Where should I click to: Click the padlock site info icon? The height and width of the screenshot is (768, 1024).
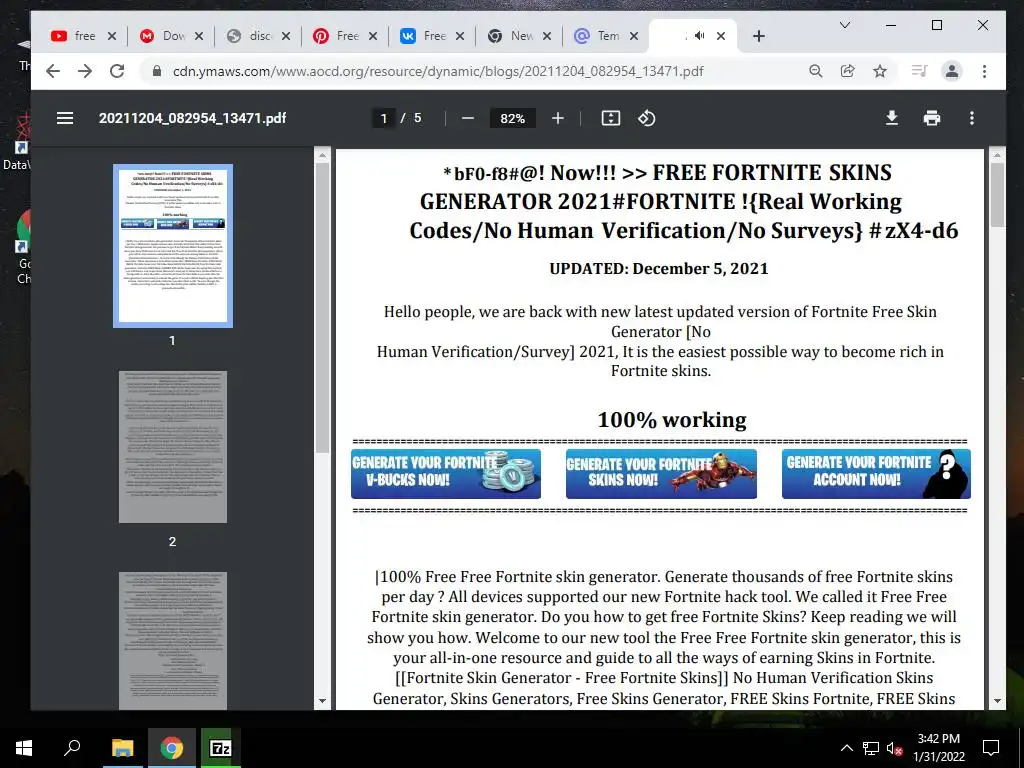click(x=157, y=71)
